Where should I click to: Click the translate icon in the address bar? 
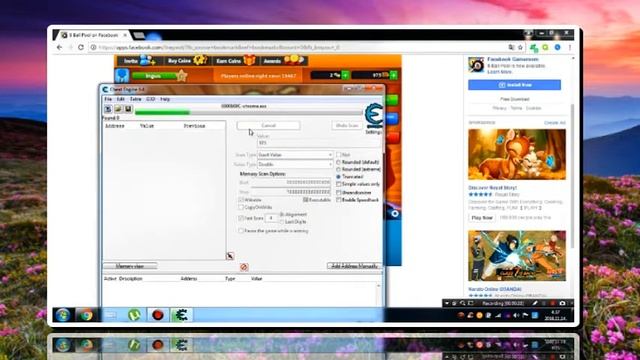tap(511, 47)
